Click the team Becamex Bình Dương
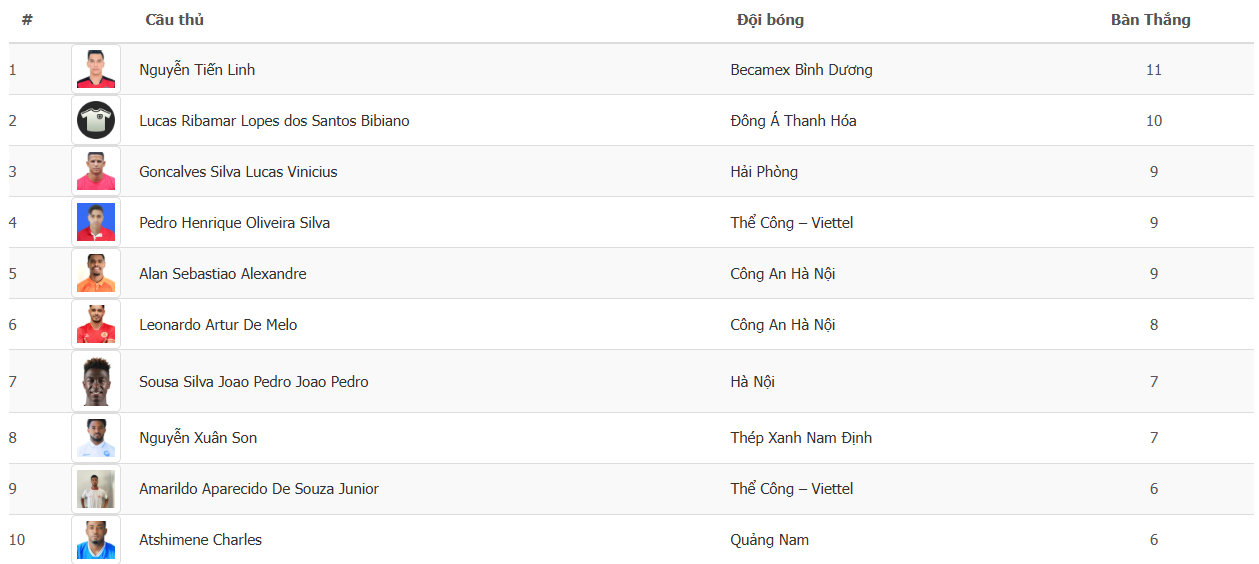The width and height of the screenshot is (1259, 564). (x=801, y=70)
